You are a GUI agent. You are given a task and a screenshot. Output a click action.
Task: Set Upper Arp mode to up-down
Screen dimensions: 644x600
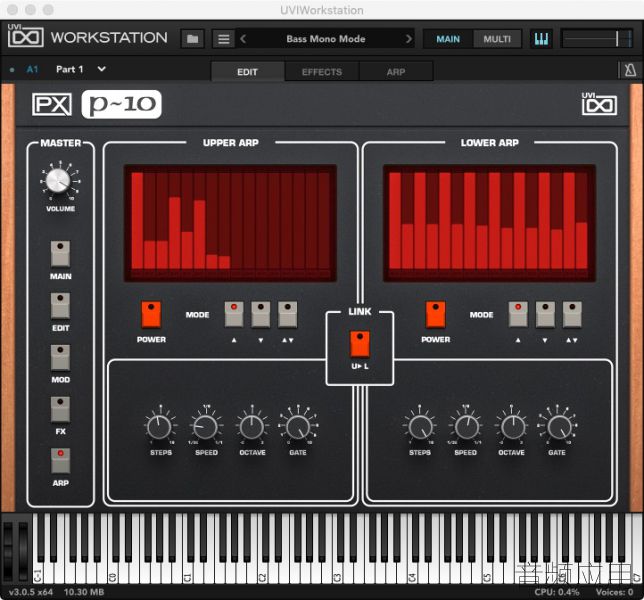[288, 315]
